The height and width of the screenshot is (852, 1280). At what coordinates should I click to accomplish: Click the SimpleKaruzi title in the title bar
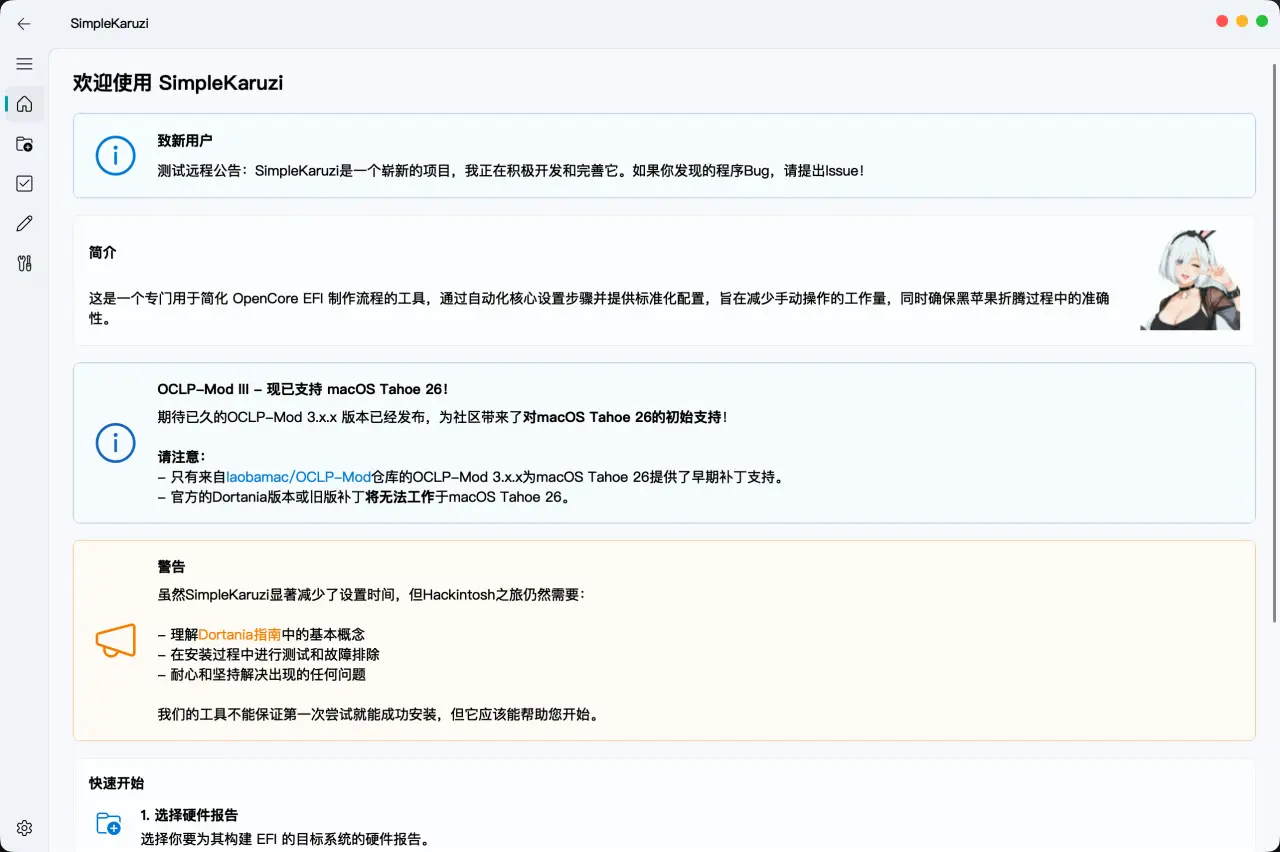109,24
